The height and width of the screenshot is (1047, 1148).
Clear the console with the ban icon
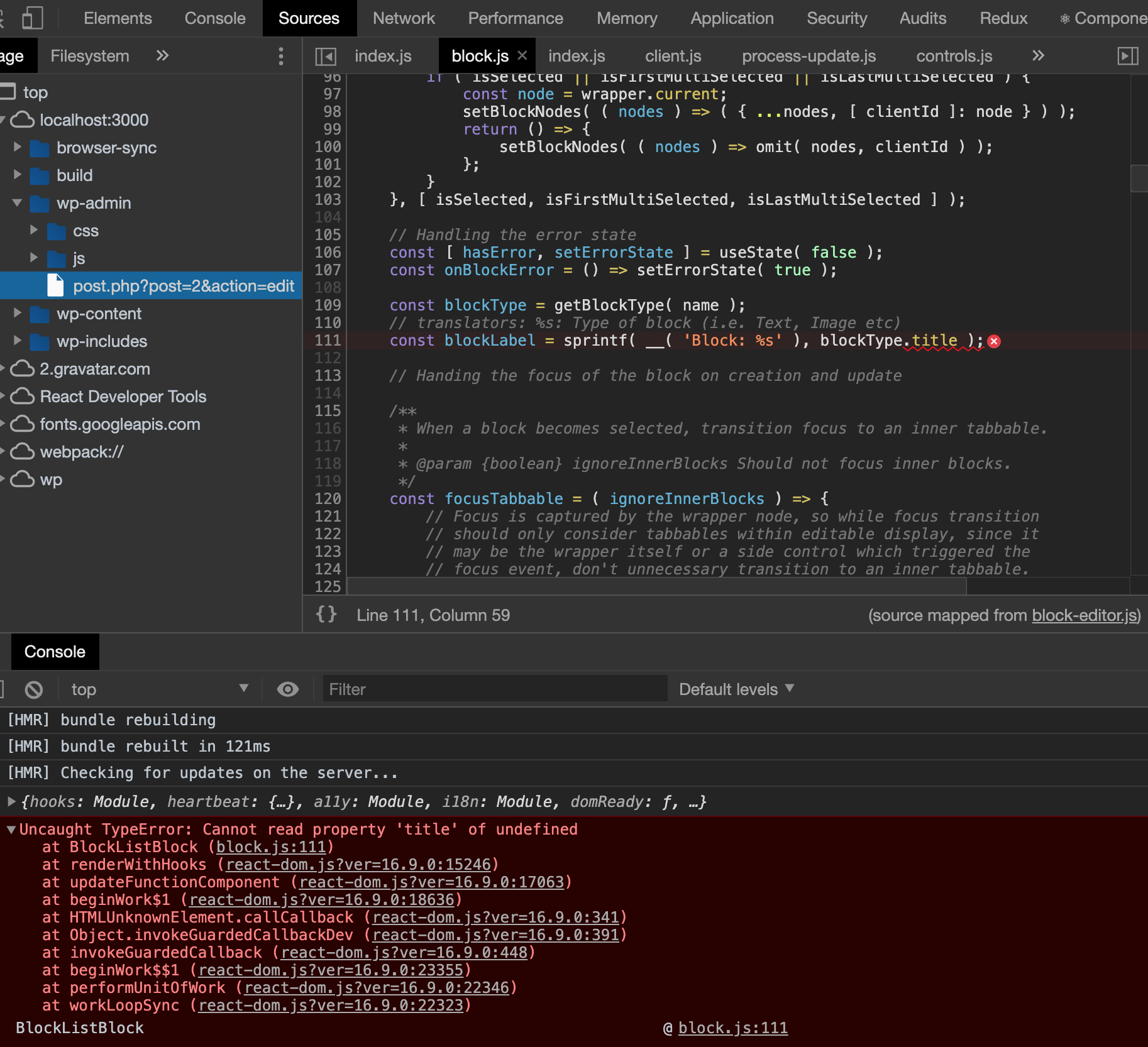tap(34, 689)
